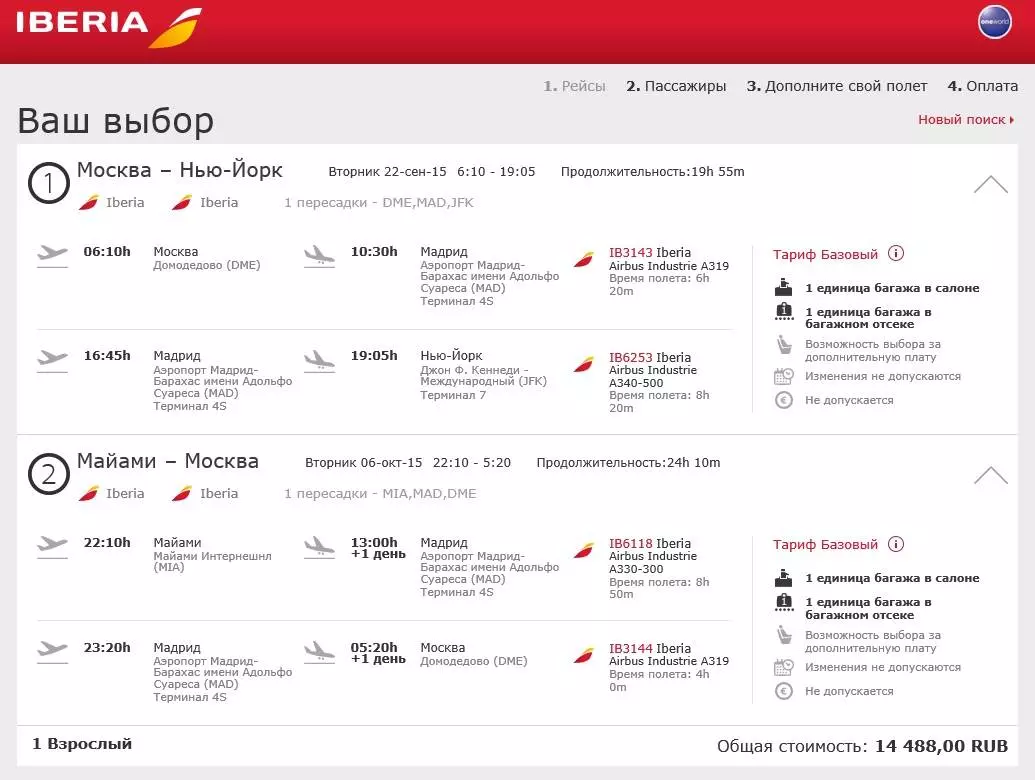Click arrival plane icon at 19:05h
The width and height of the screenshot is (1035, 780).
(x=319, y=361)
